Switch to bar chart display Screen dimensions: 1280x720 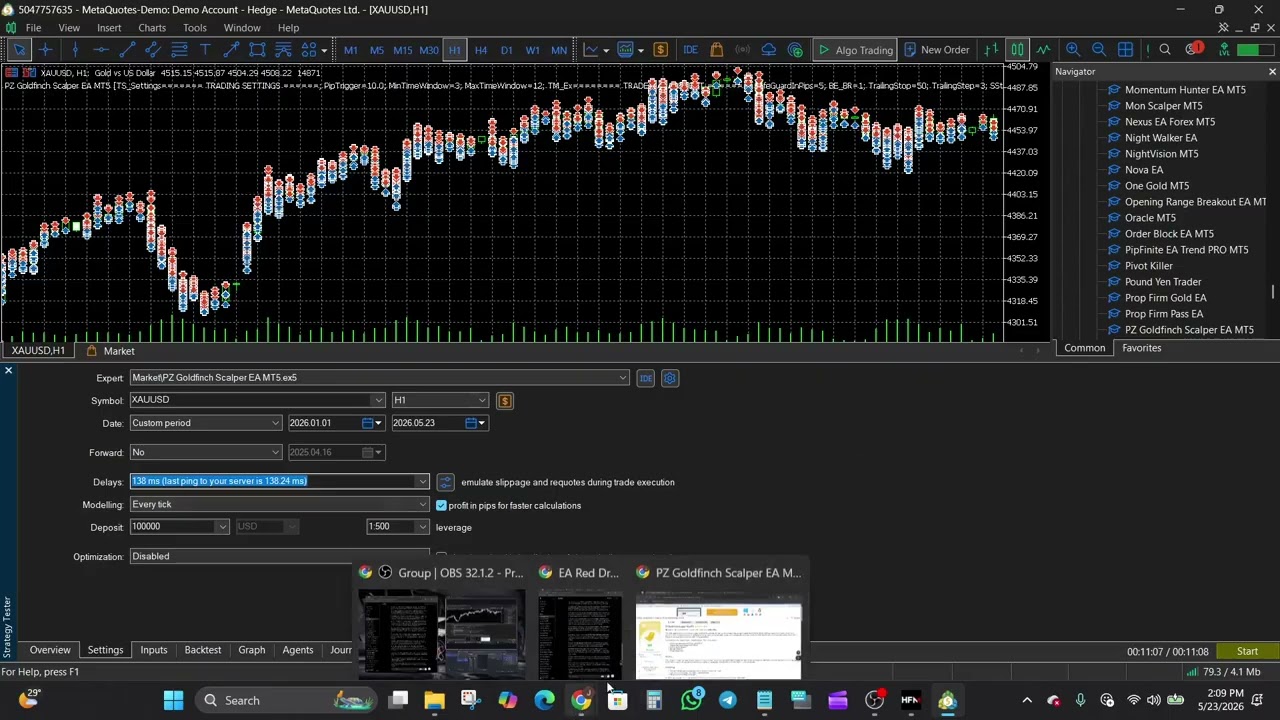pos(991,50)
